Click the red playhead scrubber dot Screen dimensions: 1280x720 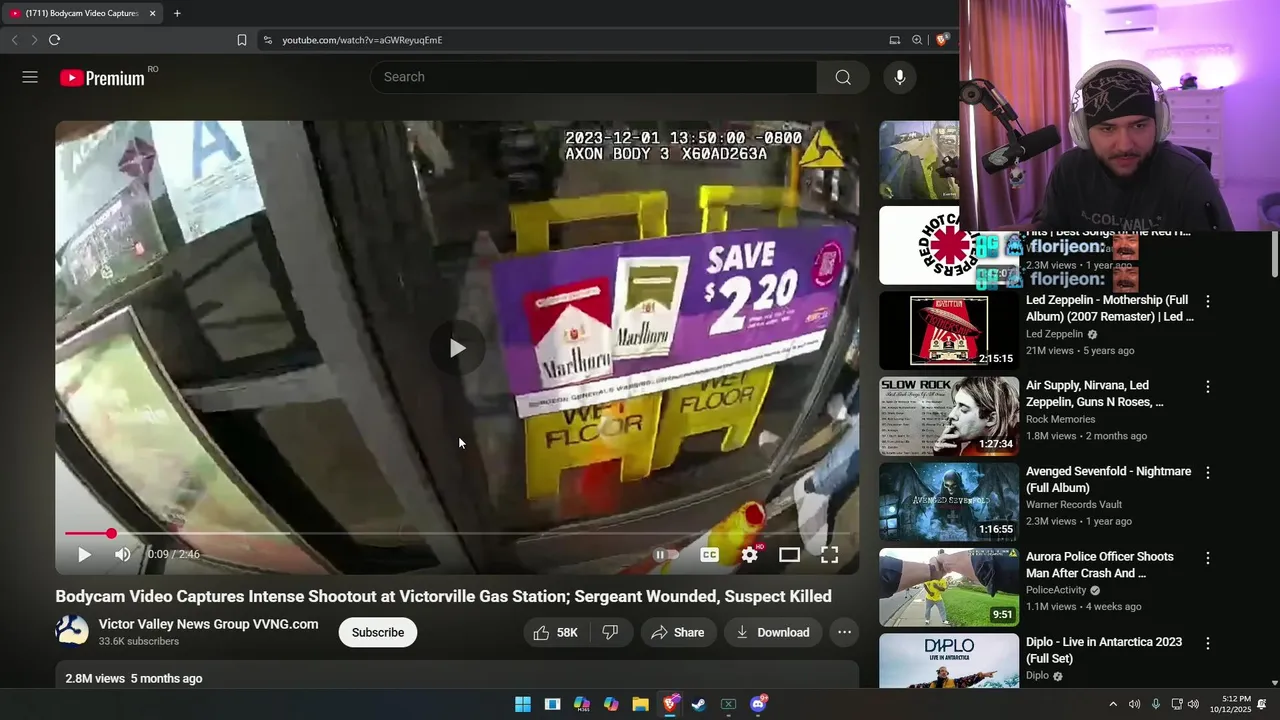pos(111,534)
